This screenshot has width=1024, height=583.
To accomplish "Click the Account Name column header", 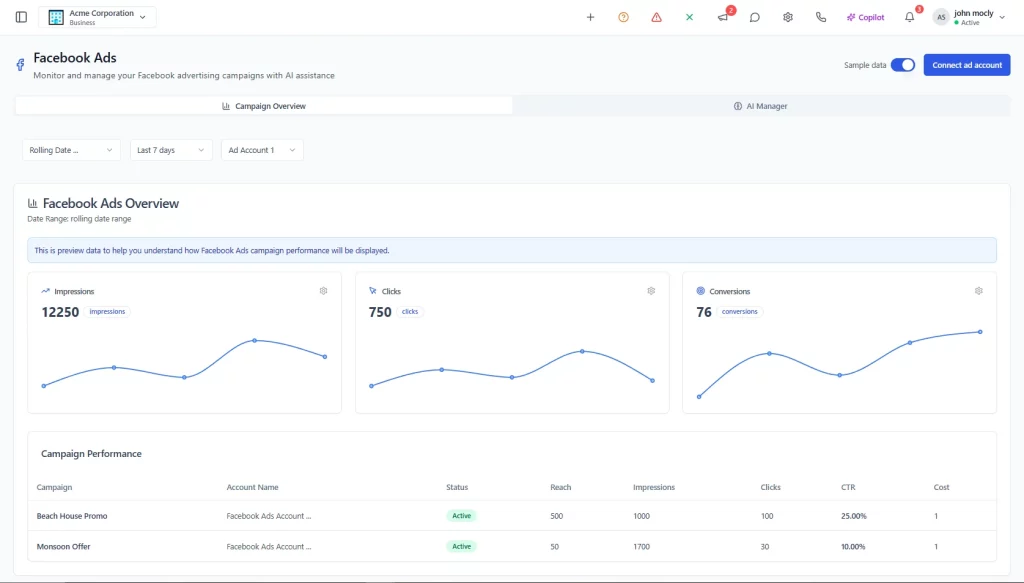I will point(252,487).
